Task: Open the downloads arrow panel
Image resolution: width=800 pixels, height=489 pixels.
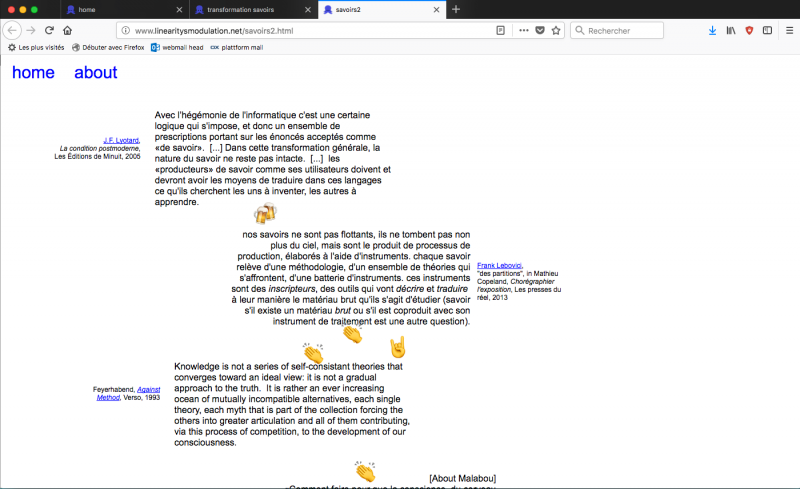Action: (x=712, y=31)
